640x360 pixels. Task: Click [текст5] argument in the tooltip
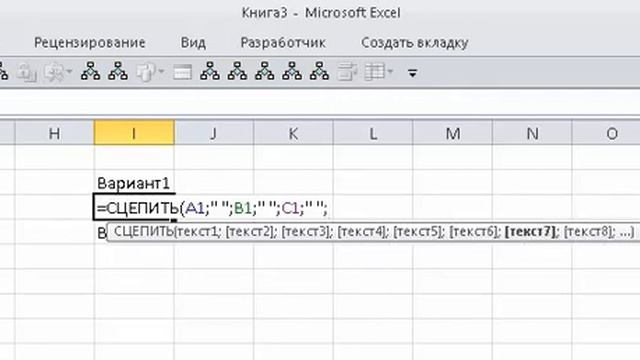pos(417,232)
